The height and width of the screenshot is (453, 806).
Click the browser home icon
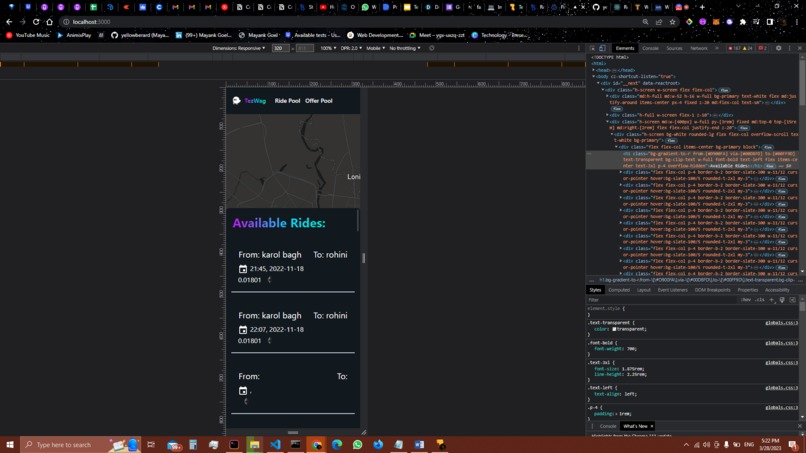49,22
